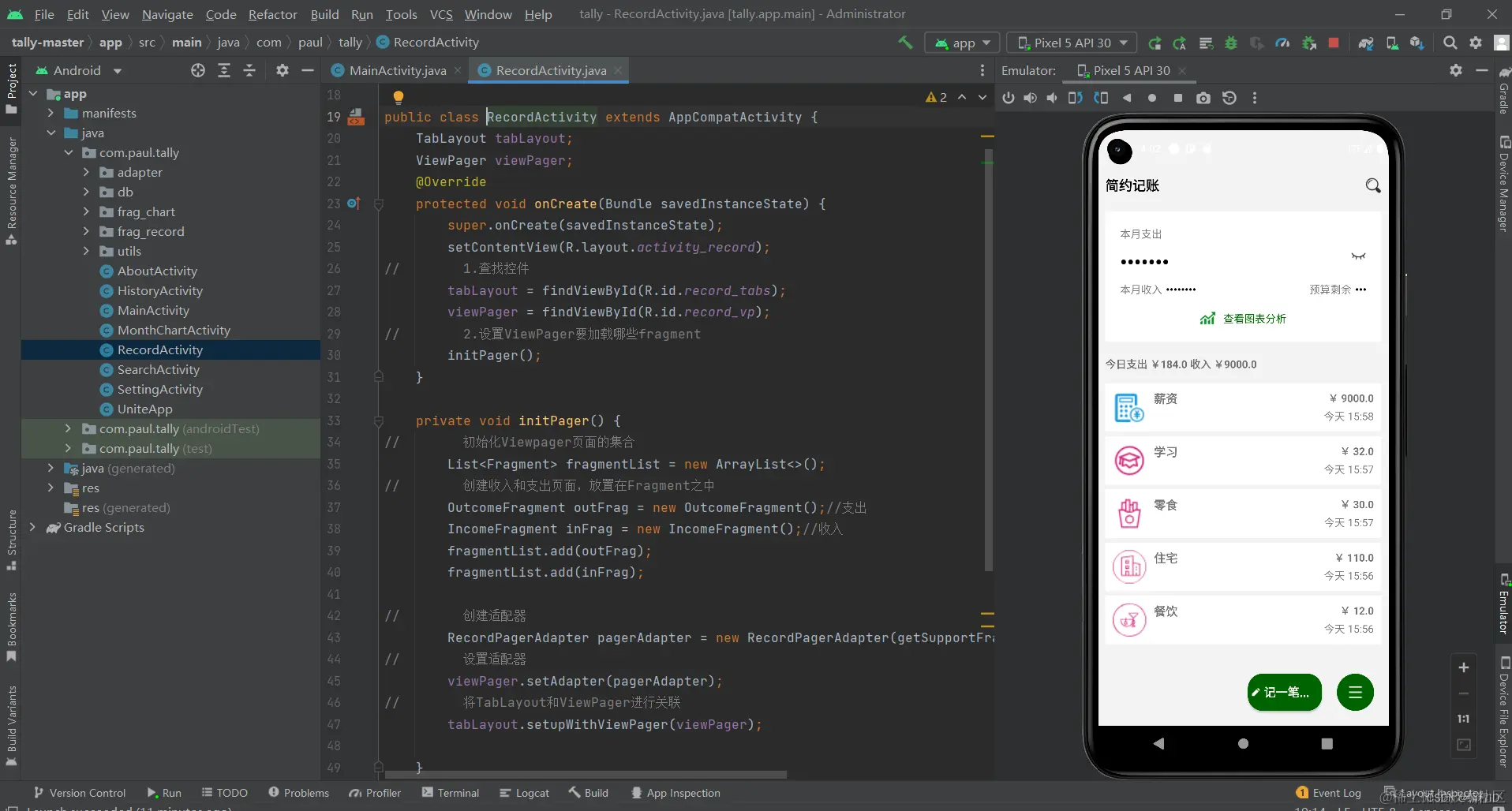
Task: Click the Search Everywhere magnifier in the toolbar
Action: [x=1450, y=43]
